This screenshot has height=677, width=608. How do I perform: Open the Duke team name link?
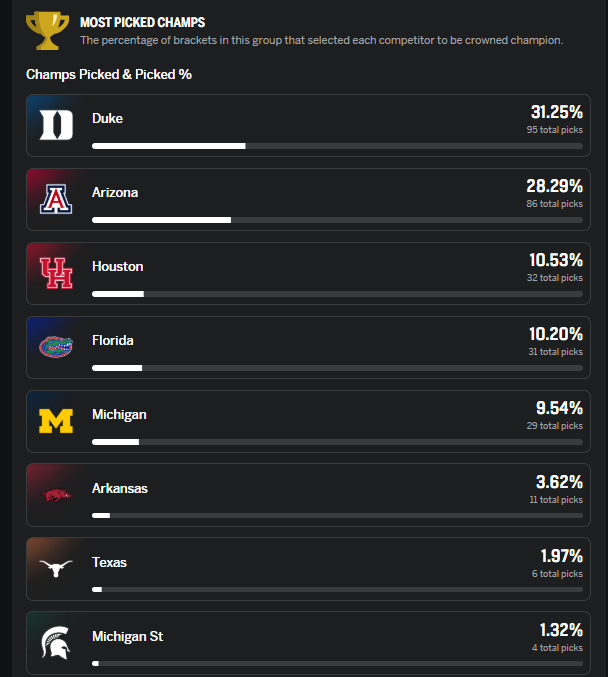pos(107,118)
